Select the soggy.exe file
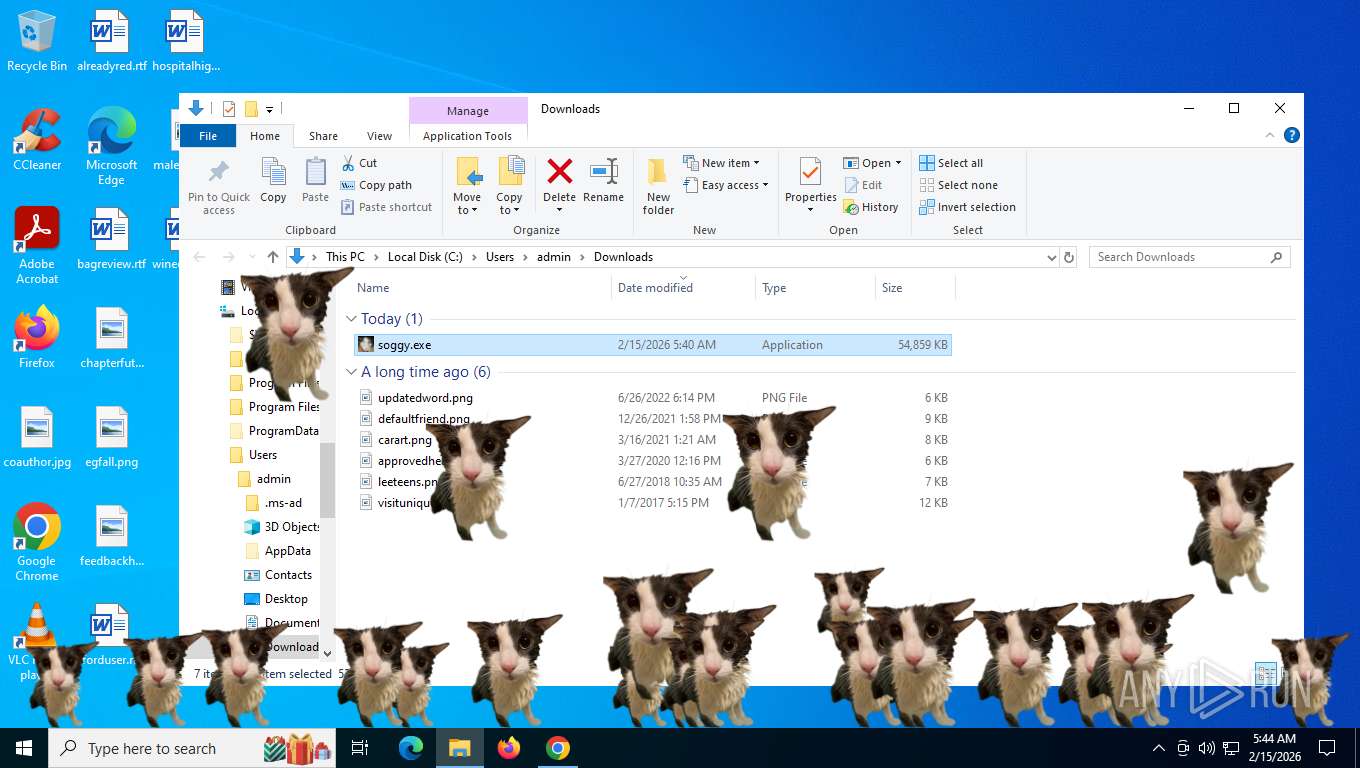 click(653, 345)
